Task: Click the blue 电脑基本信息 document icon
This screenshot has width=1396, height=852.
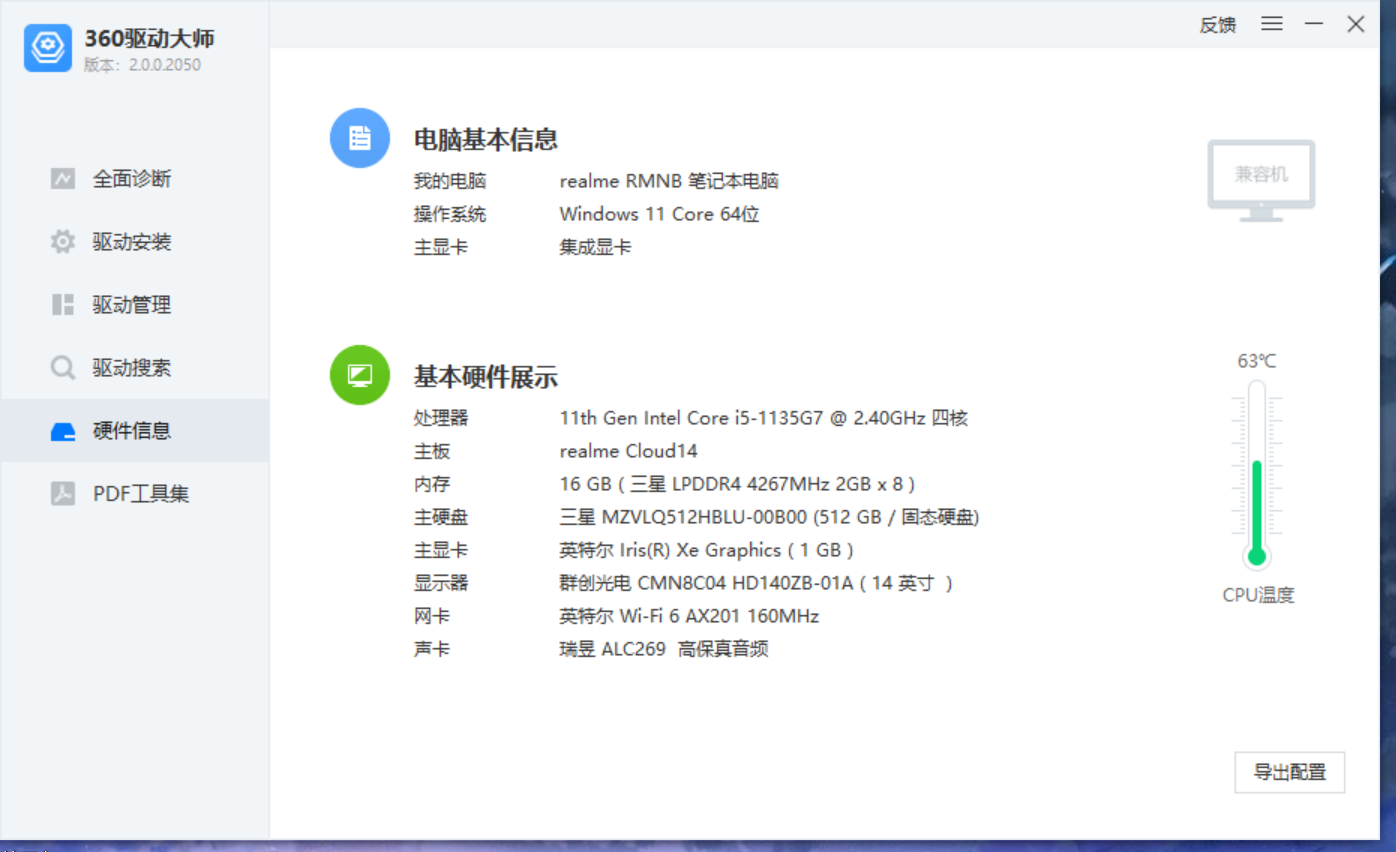Action: pos(360,138)
